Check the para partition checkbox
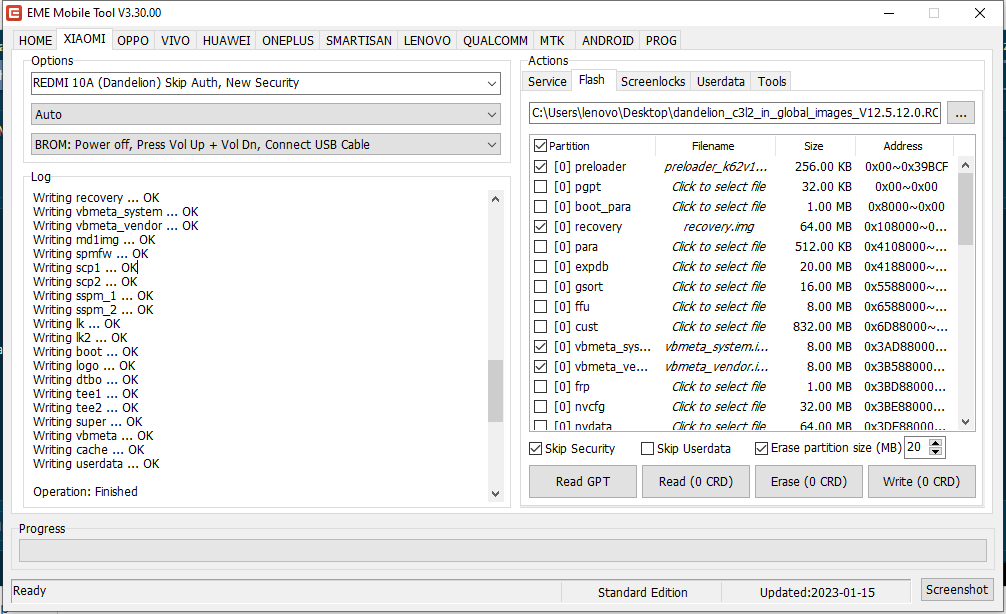Viewport: 1006px width, 614px height. point(540,246)
